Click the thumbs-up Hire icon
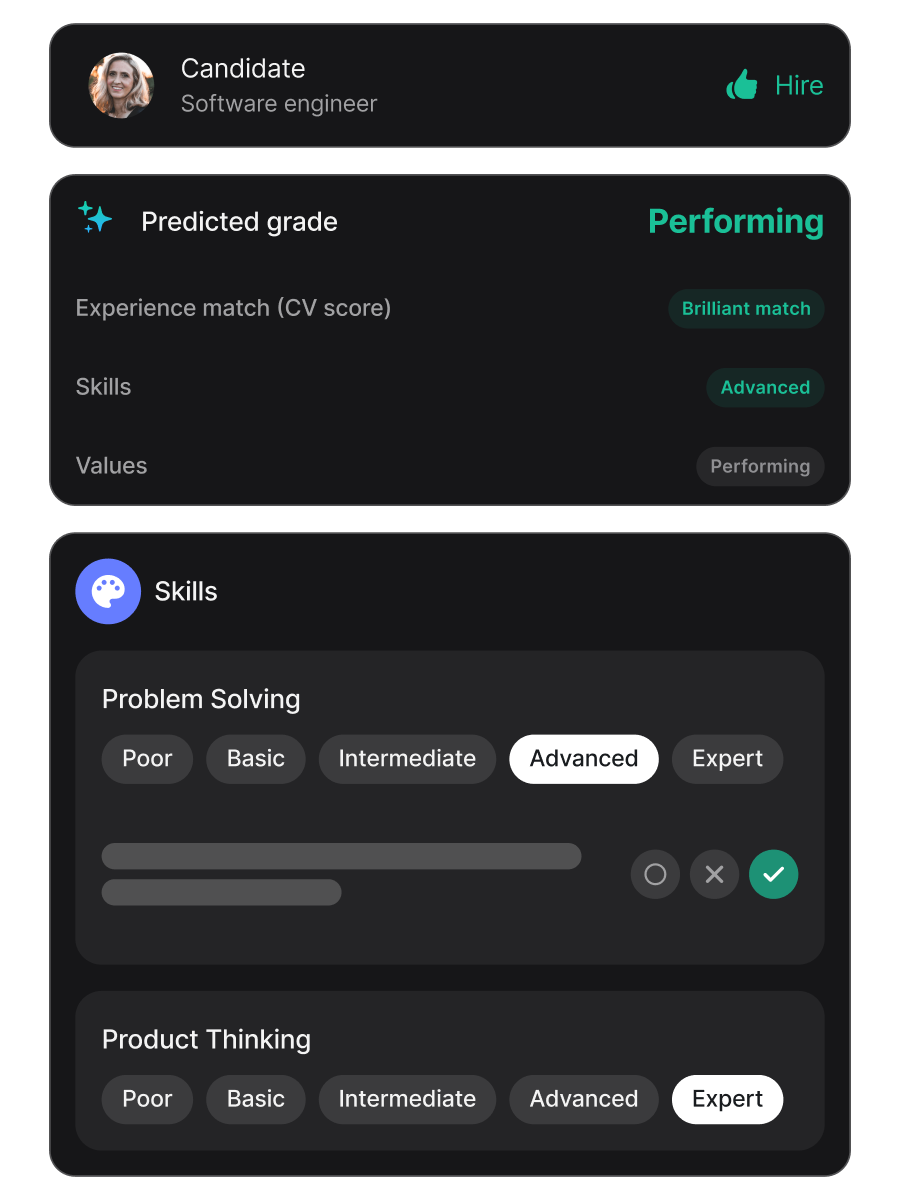 [x=742, y=85]
